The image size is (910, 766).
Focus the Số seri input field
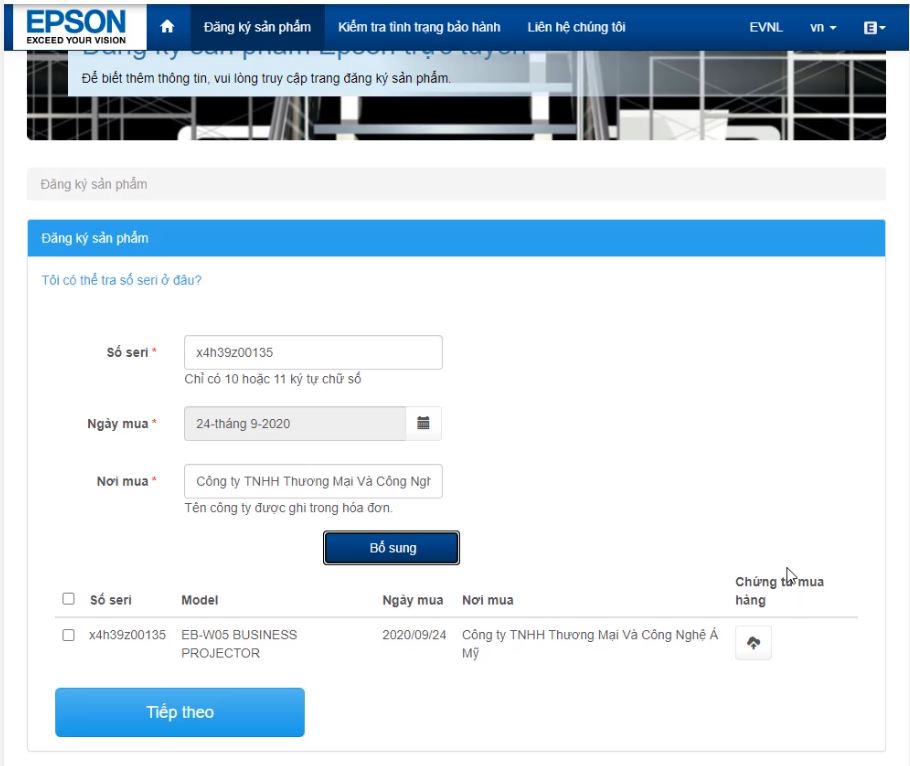click(x=313, y=352)
